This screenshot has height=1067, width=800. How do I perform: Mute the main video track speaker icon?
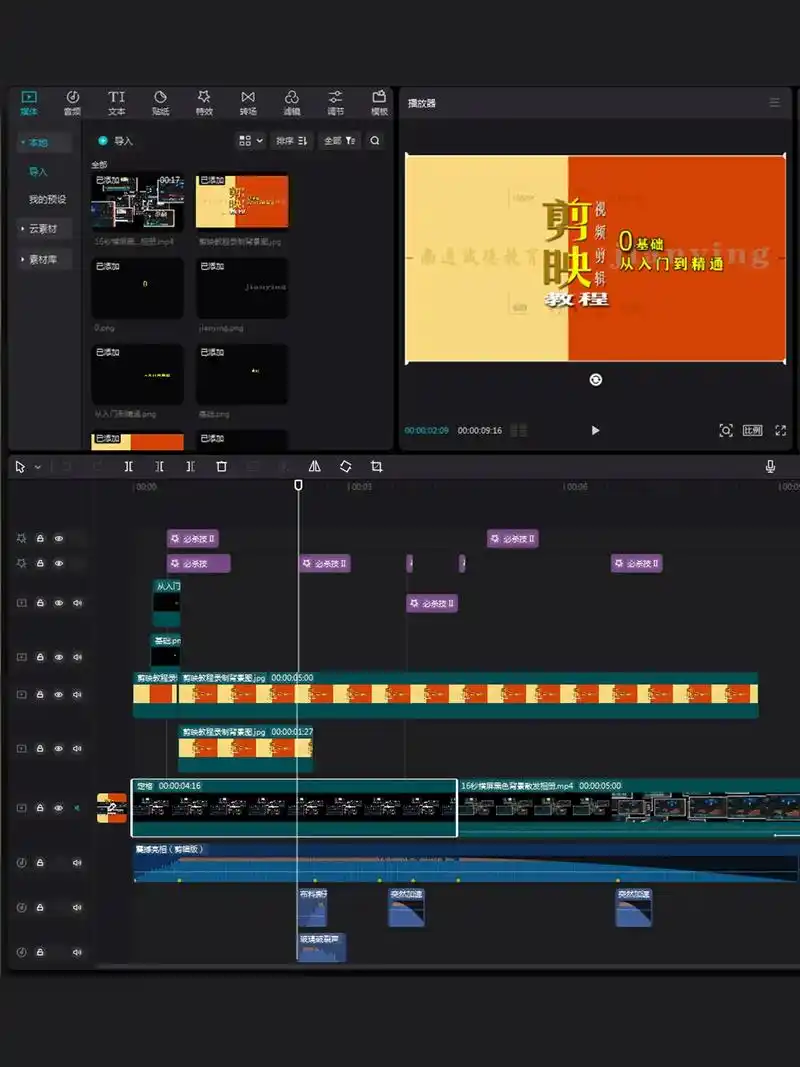coord(77,808)
